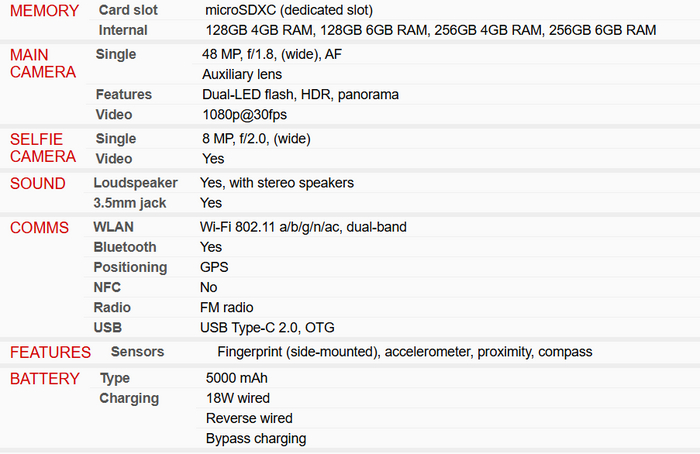This screenshot has width=700, height=454.
Task: Select the COMMS section heading
Action: [40, 228]
